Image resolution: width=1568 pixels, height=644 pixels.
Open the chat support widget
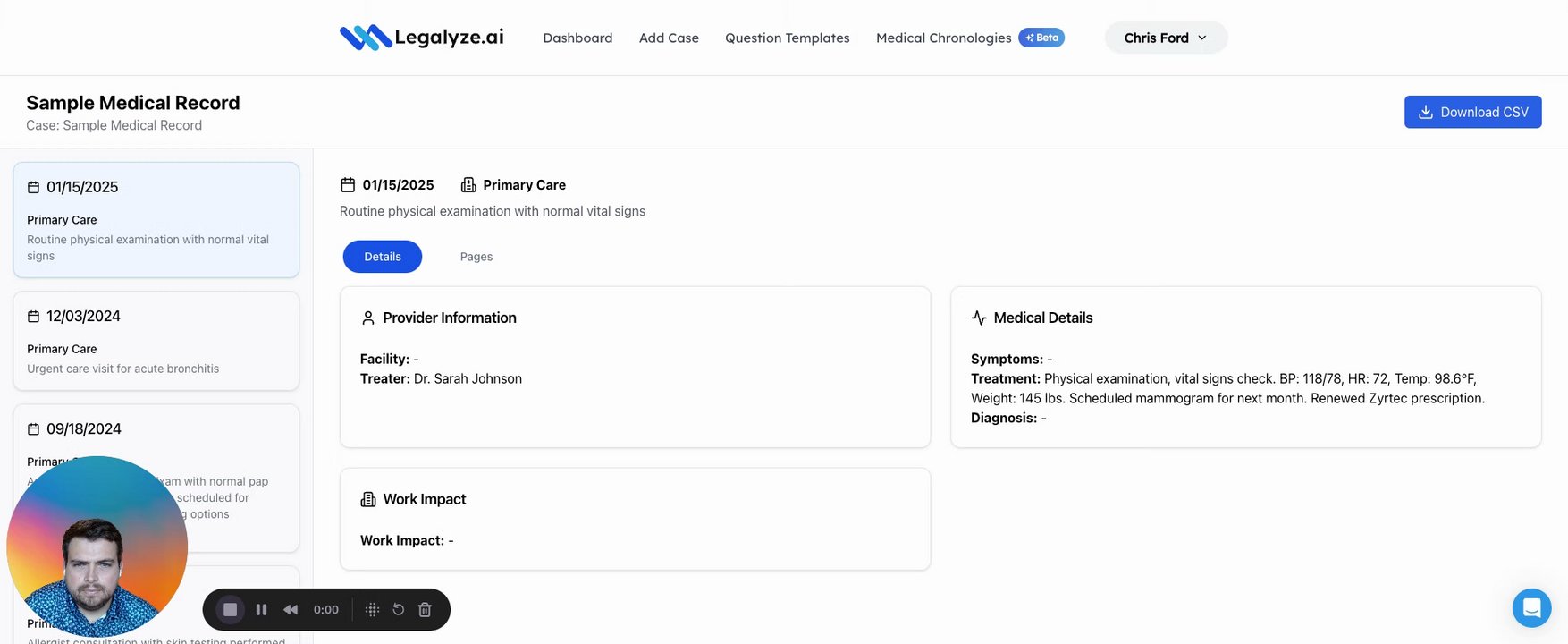(1531, 608)
